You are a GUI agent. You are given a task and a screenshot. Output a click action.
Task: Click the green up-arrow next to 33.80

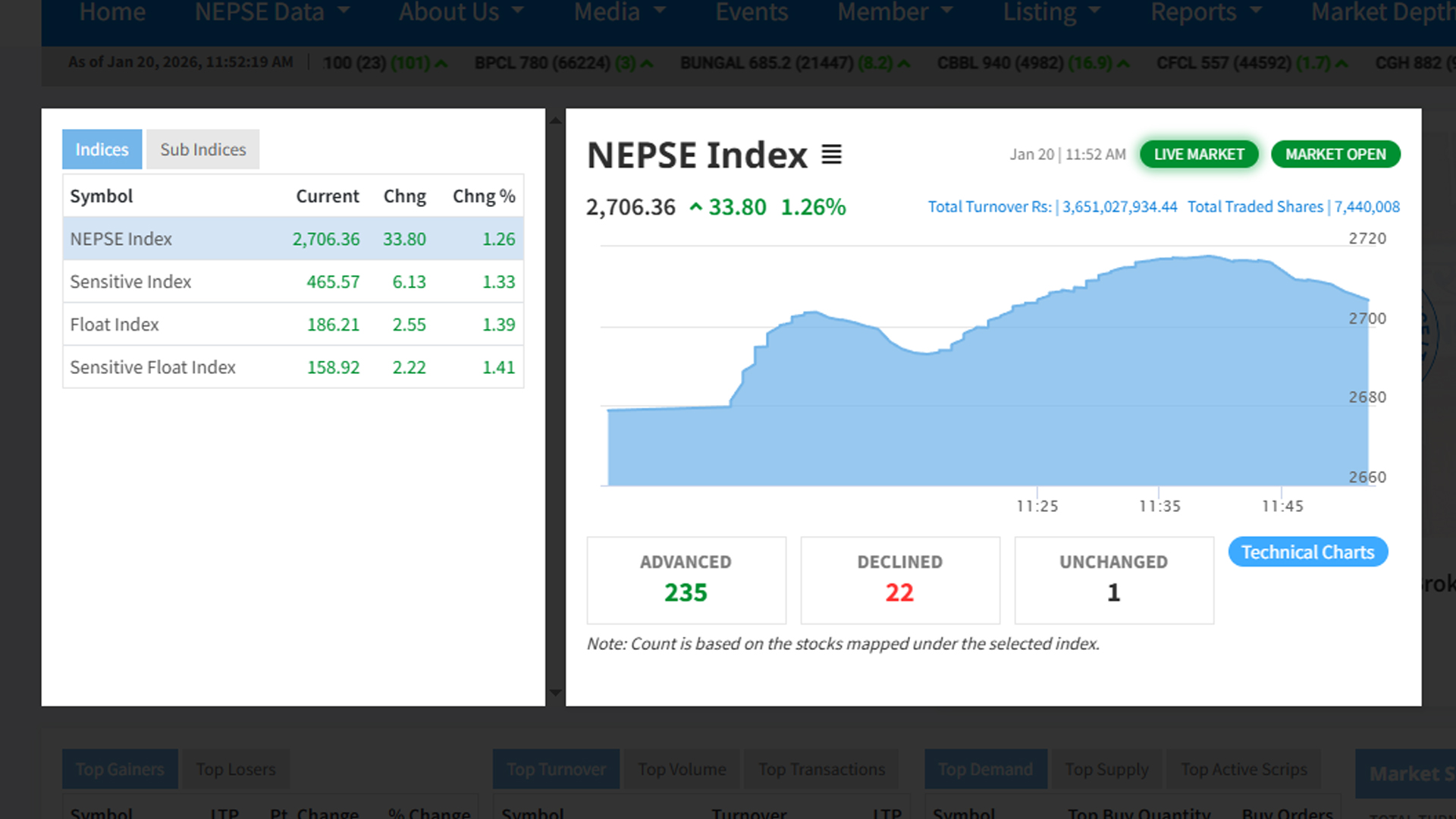click(x=695, y=207)
